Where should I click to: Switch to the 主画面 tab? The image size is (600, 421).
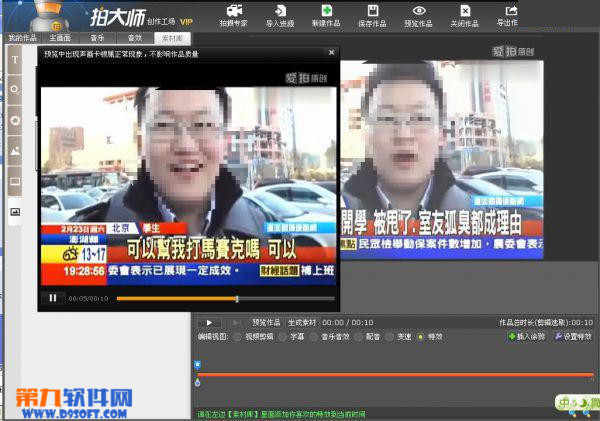pyautogui.click(x=60, y=38)
